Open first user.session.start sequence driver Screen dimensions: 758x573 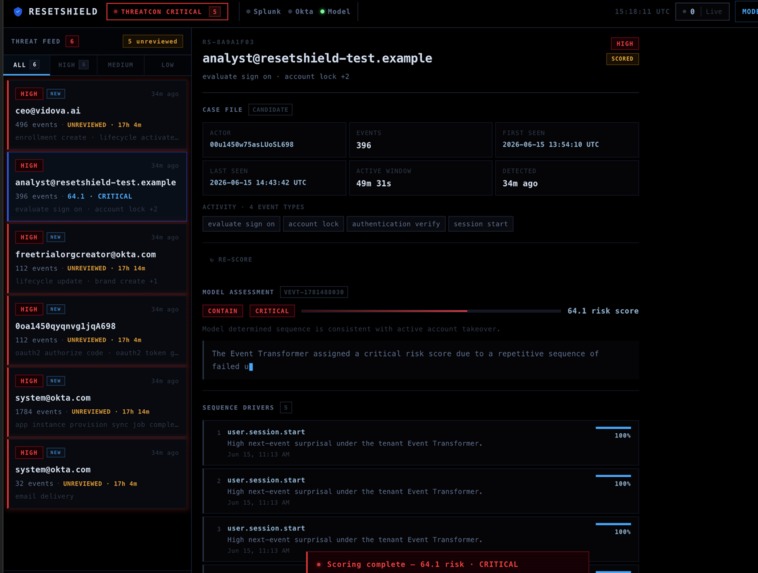[x=421, y=443]
